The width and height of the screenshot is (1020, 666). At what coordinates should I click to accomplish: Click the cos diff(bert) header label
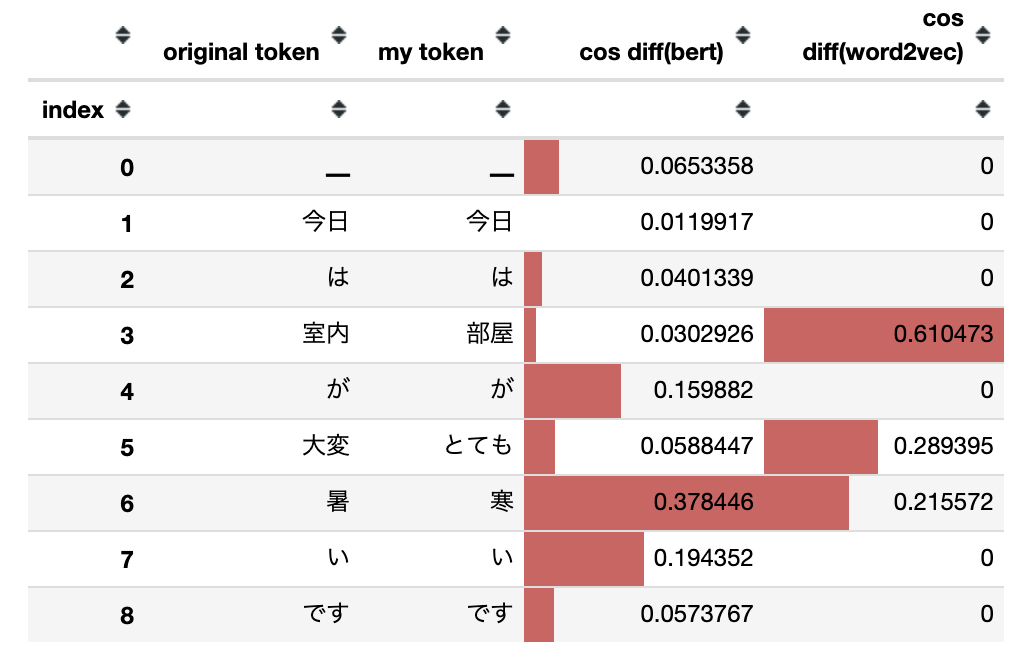tap(651, 52)
